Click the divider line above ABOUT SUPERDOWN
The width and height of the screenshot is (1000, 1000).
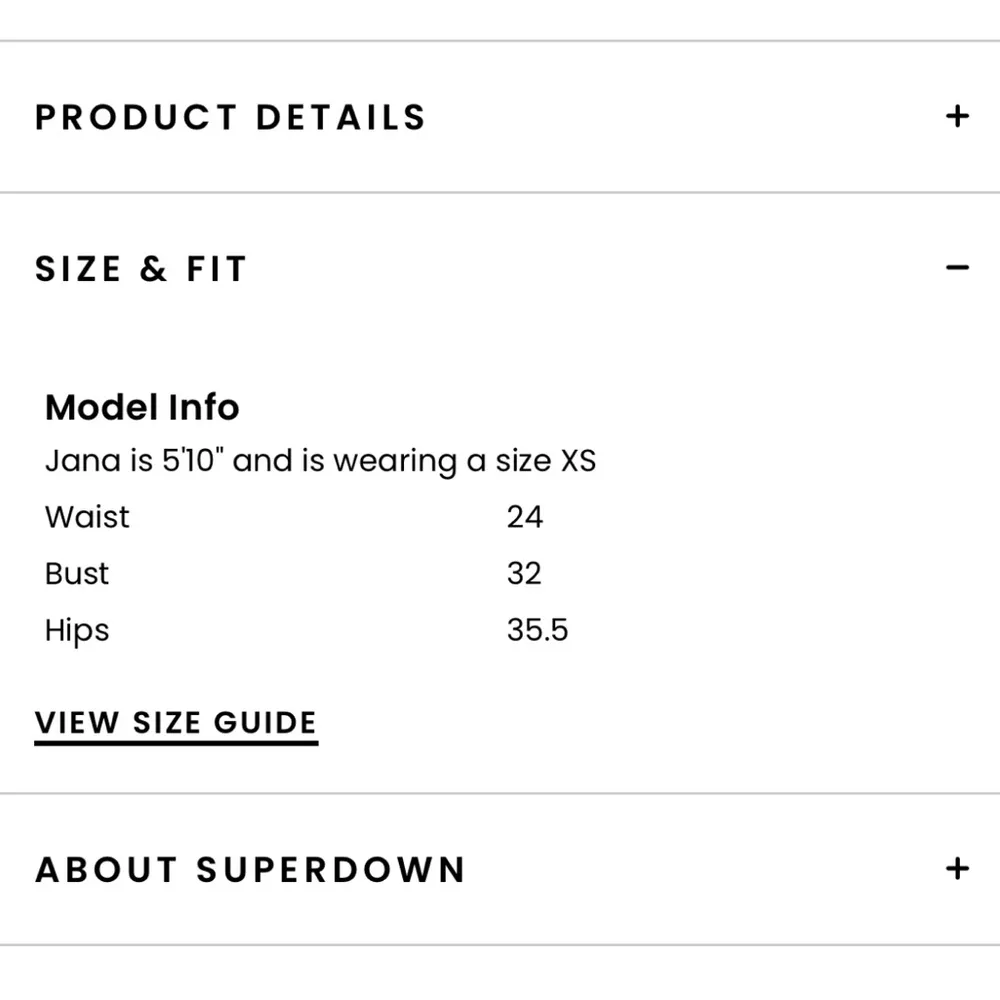(500, 795)
